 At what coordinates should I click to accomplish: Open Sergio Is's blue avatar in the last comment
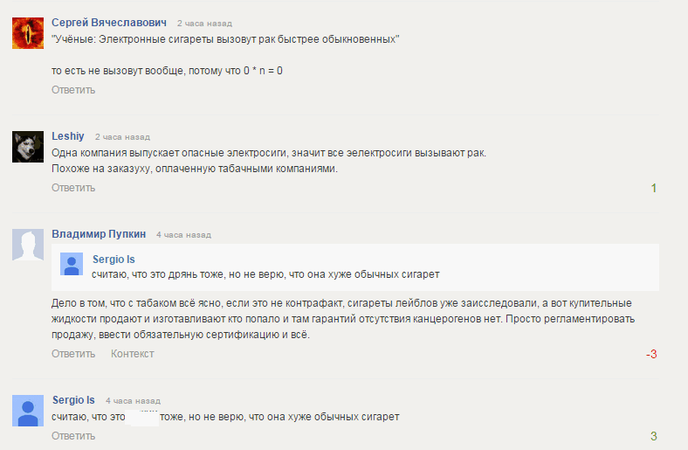pos(28,411)
